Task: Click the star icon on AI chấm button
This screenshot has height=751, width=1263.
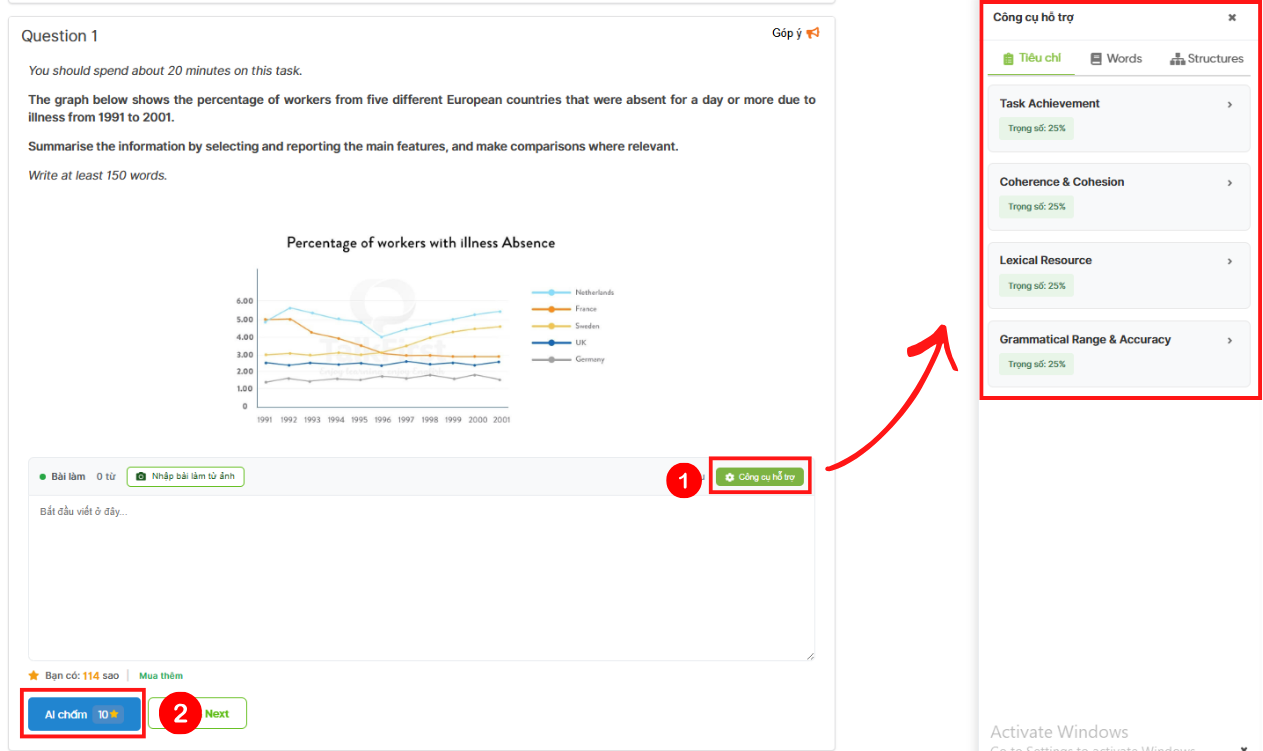Action: tap(114, 714)
